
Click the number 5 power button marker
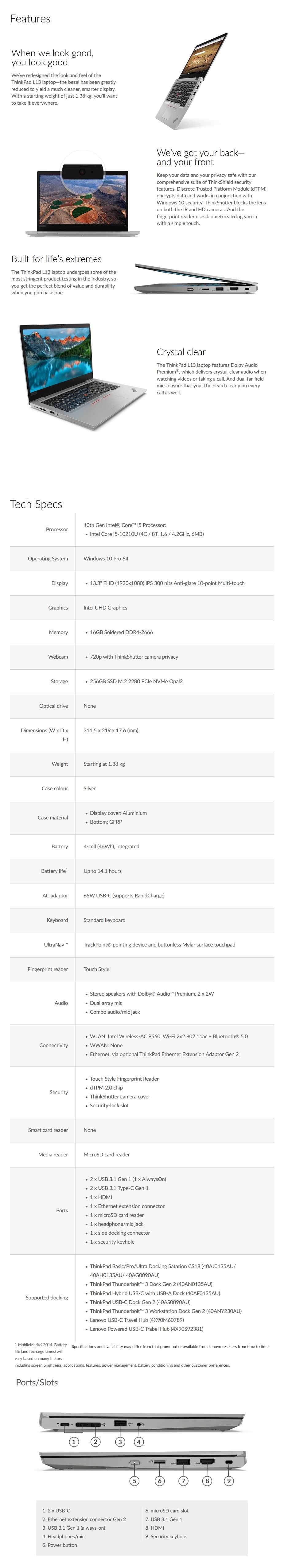135,1481
